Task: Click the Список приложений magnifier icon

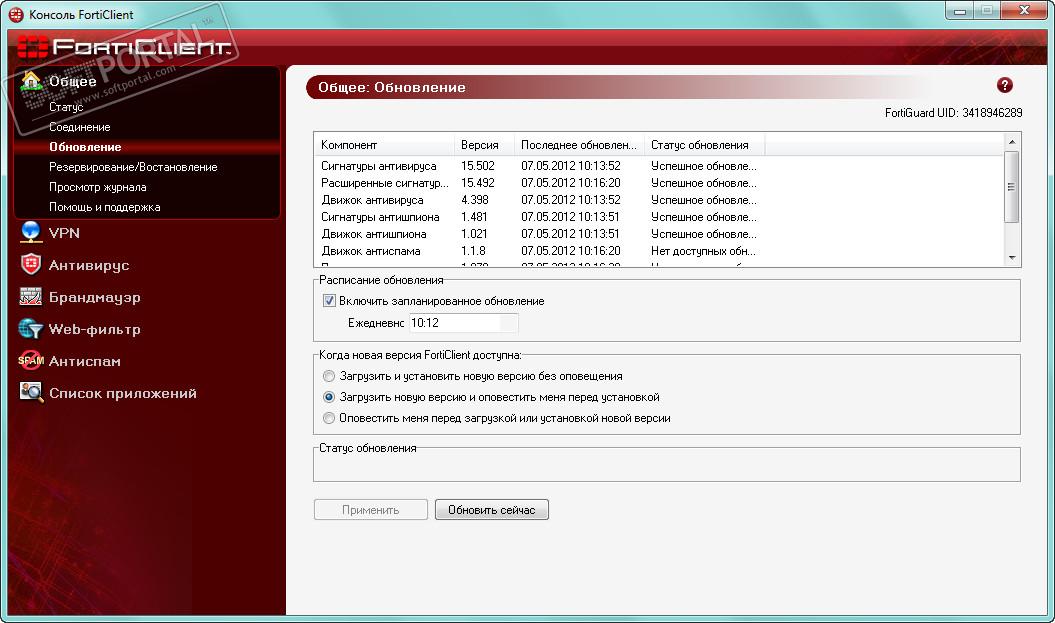Action: point(31,392)
